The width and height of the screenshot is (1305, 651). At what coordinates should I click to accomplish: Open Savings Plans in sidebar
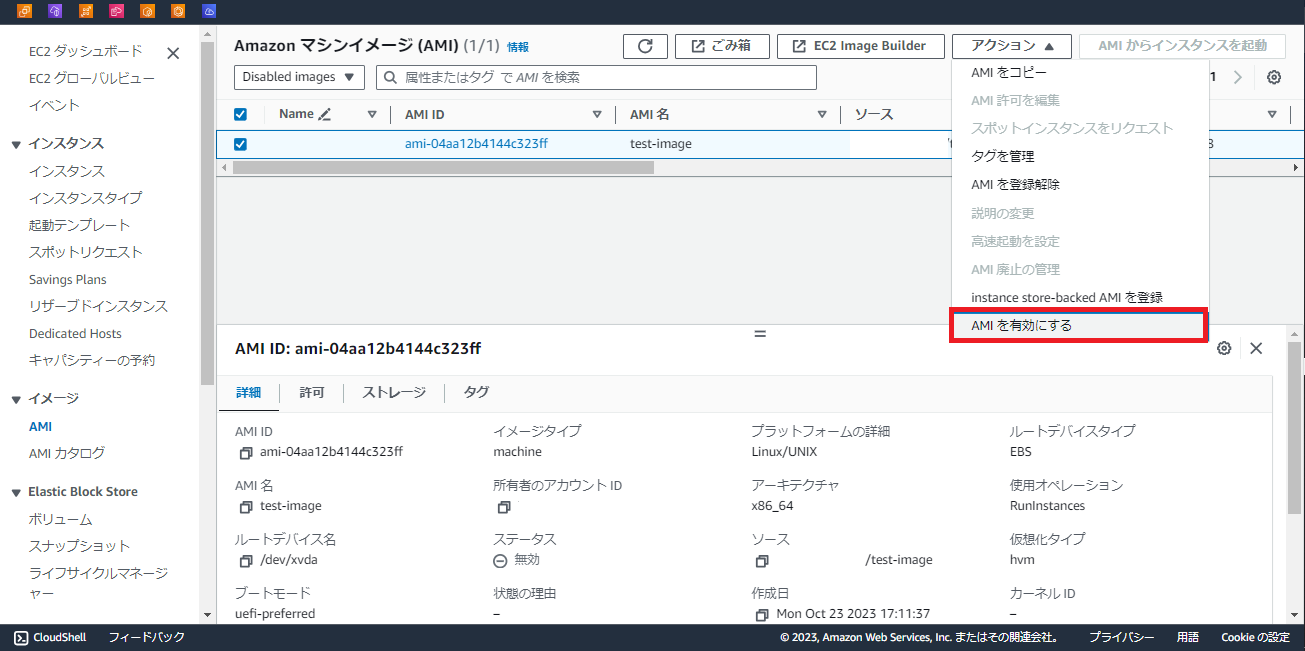point(68,280)
